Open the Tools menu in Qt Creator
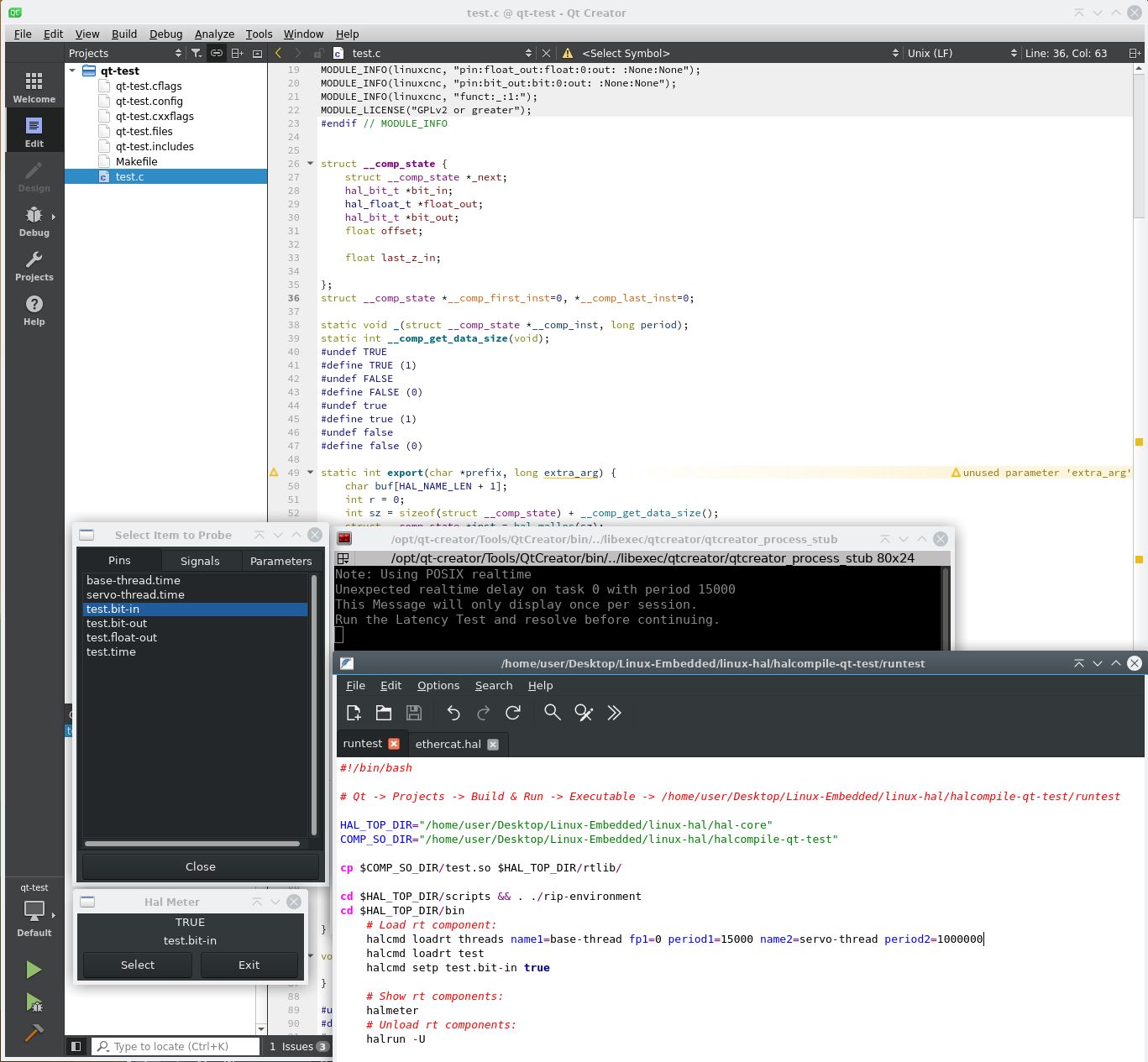The width and height of the screenshot is (1148, 1062). (x=259, y=34)
